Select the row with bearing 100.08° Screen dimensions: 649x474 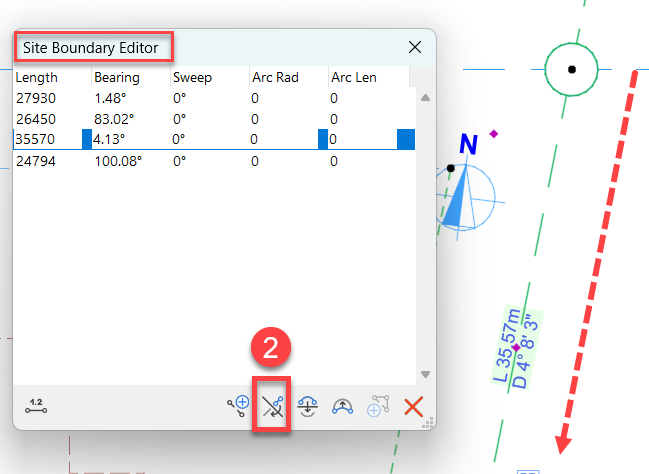click(x=114, y=160)
